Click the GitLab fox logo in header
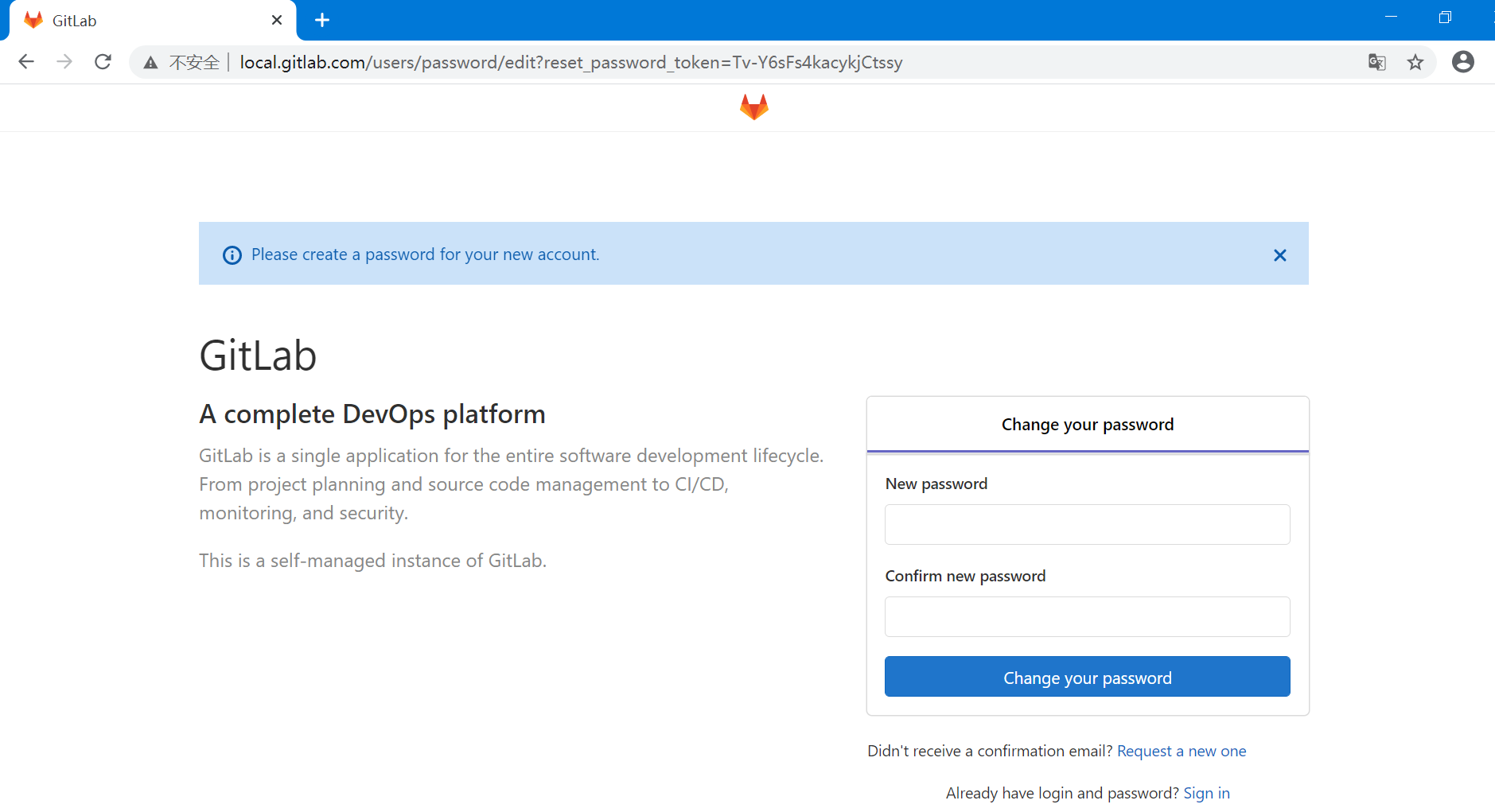Image resolution: width=1495 pixels, height=812 pixels. [x=753, y=107]
